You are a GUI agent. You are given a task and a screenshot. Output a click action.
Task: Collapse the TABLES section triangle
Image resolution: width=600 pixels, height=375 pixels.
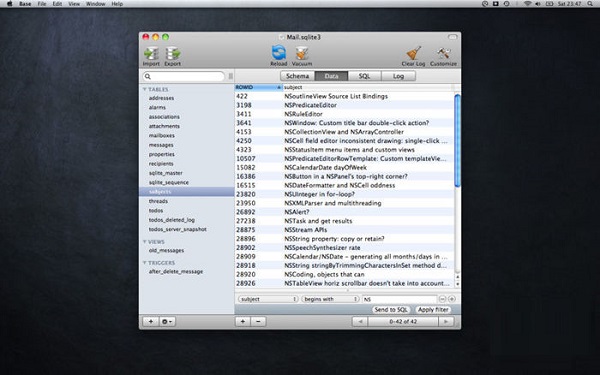(x=145, y=89)
